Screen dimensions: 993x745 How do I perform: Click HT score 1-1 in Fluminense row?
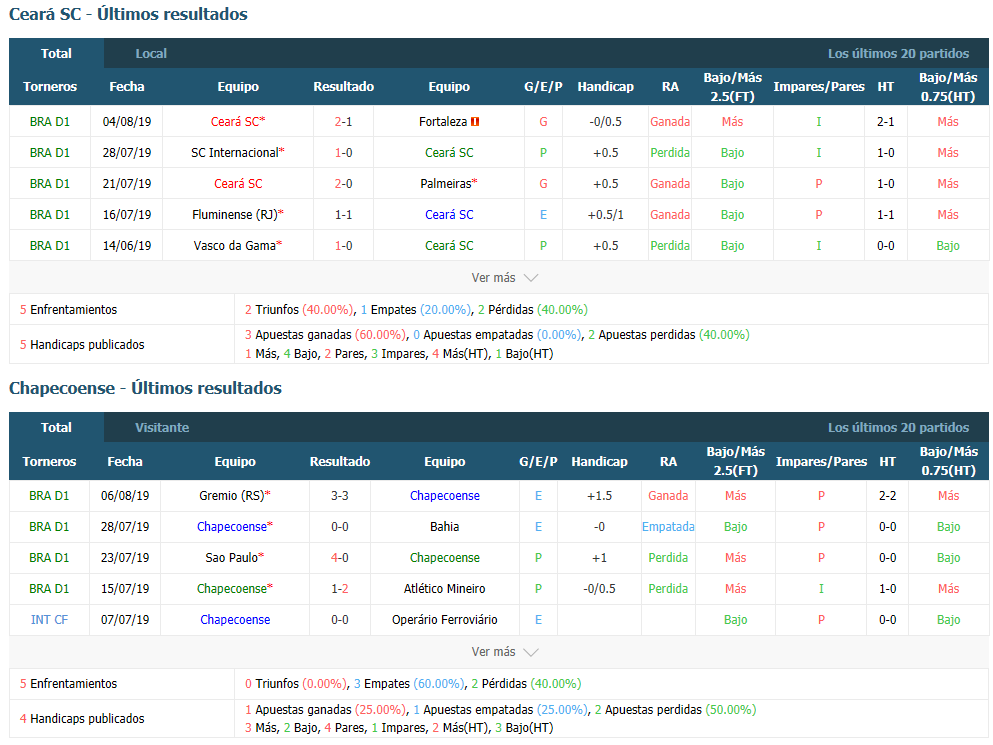(x=885, y=215)
